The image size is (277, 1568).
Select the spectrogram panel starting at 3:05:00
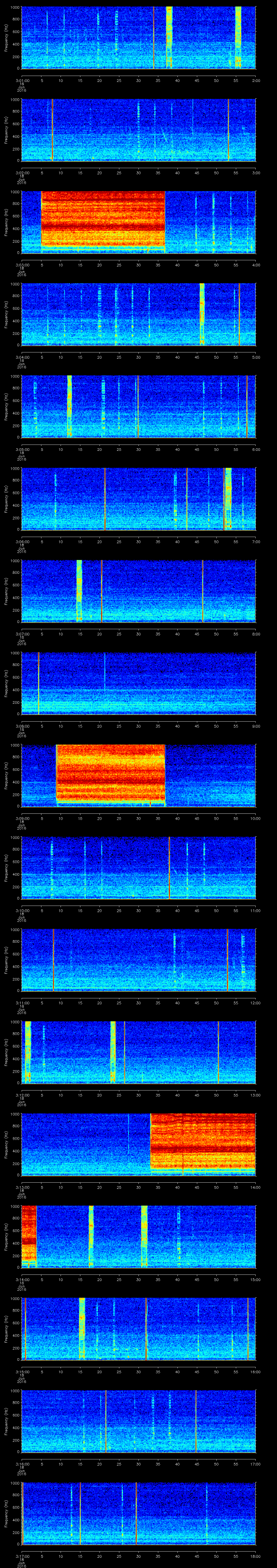click(139, 407)
